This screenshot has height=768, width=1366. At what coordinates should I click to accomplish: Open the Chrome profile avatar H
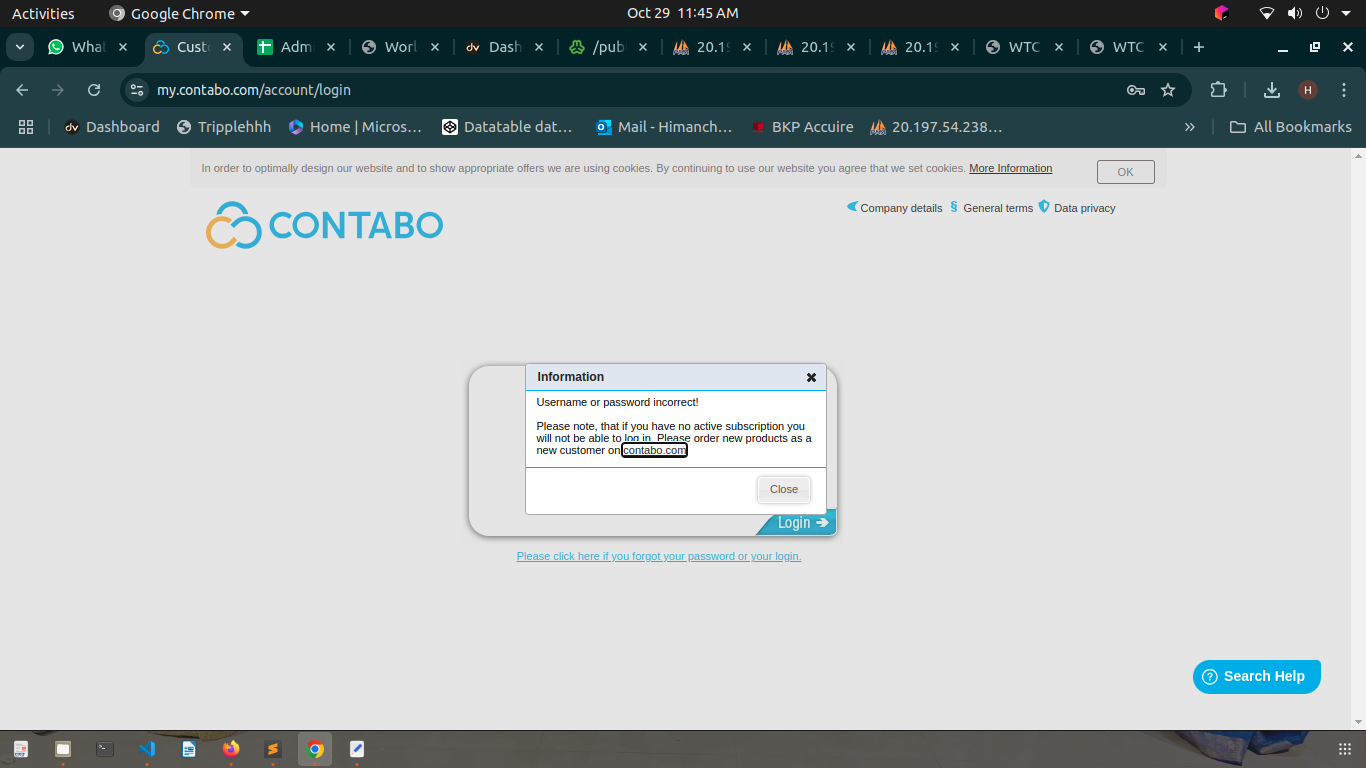tap(1308, 90)
